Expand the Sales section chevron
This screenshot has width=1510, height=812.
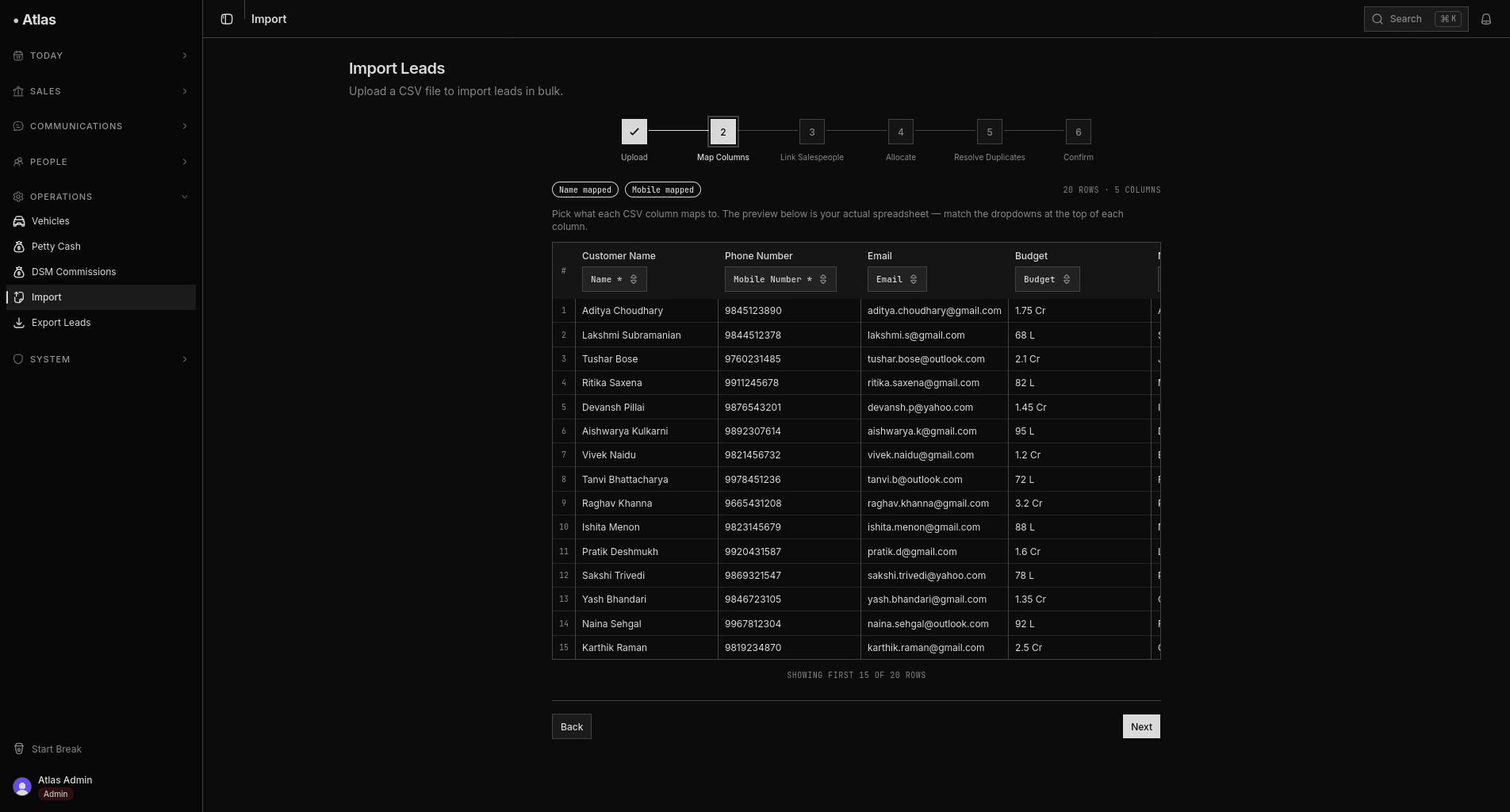coord(185,91)
